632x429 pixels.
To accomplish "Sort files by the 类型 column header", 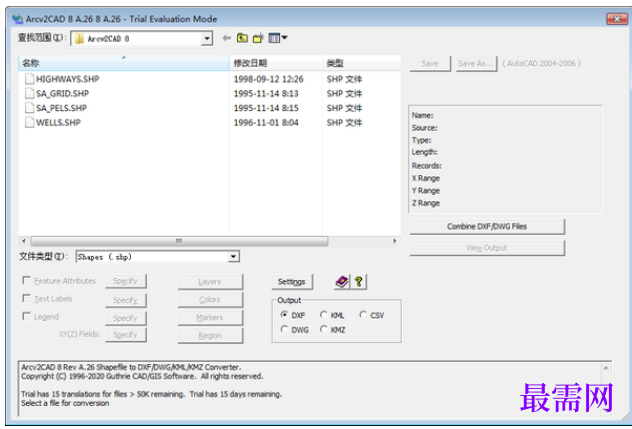I will (x=362, y=63).
